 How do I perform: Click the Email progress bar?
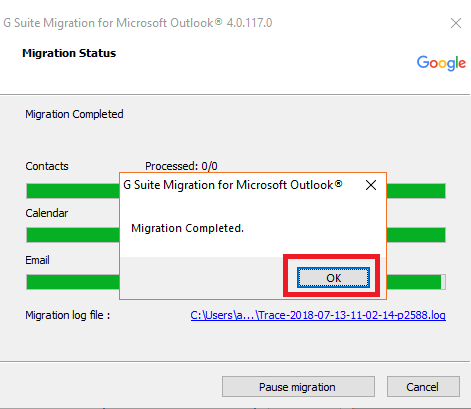(236, 282)
